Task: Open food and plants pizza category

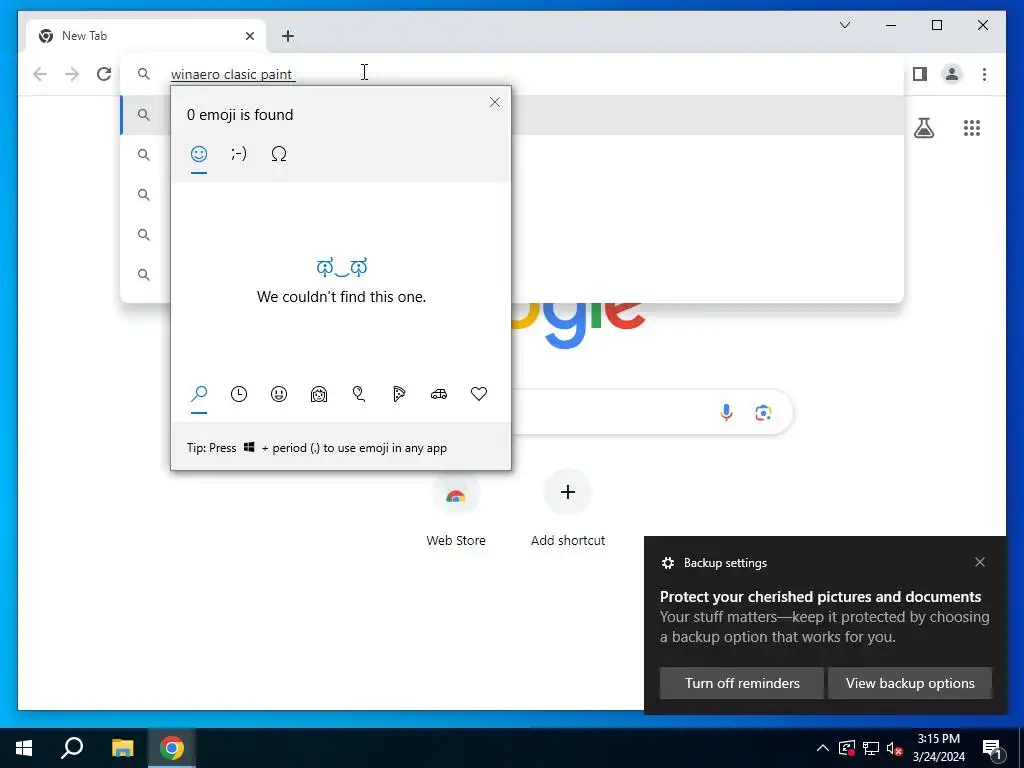Action: [399, 394]
